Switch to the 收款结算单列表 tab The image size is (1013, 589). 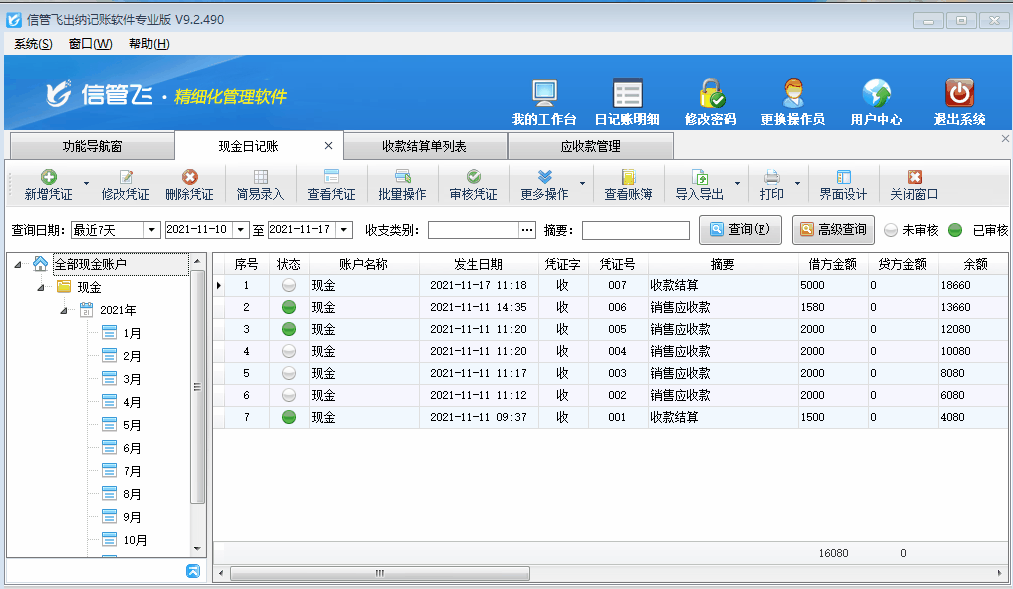click(x=424, y=146)
